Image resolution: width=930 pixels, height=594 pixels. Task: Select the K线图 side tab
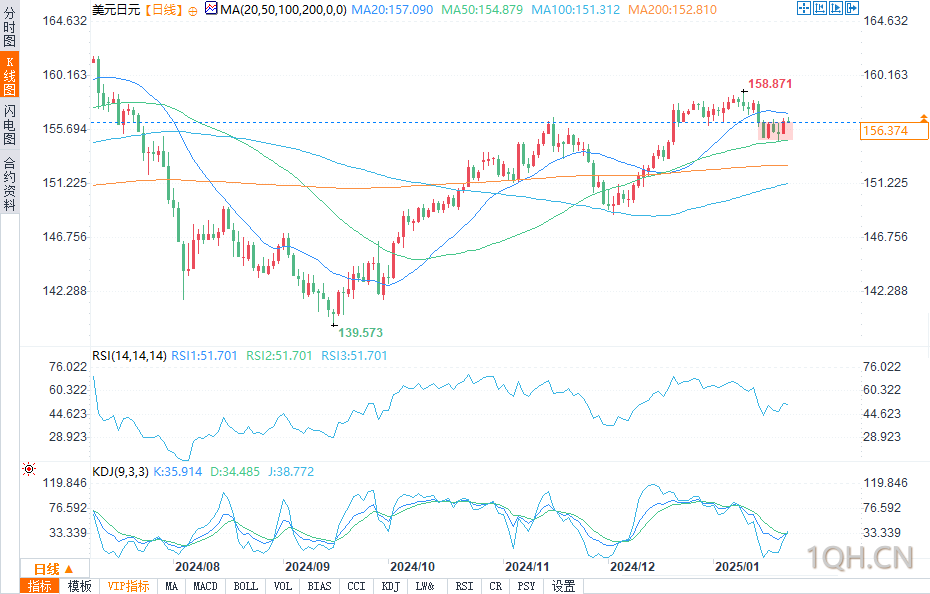coord(9,75)
